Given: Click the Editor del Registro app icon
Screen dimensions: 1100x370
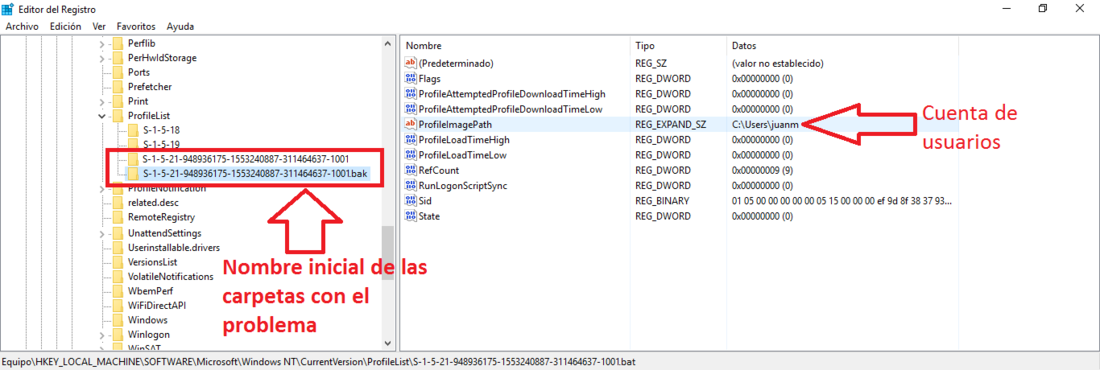Looking at the screenshot, I should (9, 9).
